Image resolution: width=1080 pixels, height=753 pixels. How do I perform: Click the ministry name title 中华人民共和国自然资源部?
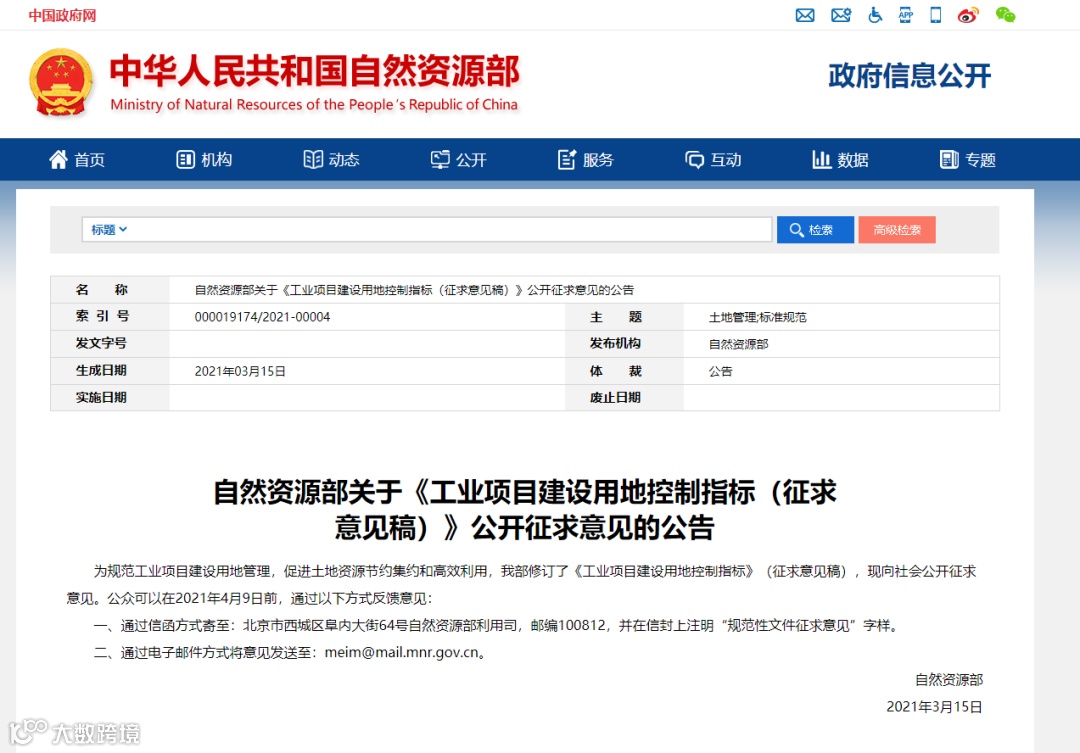coord(315,71)
